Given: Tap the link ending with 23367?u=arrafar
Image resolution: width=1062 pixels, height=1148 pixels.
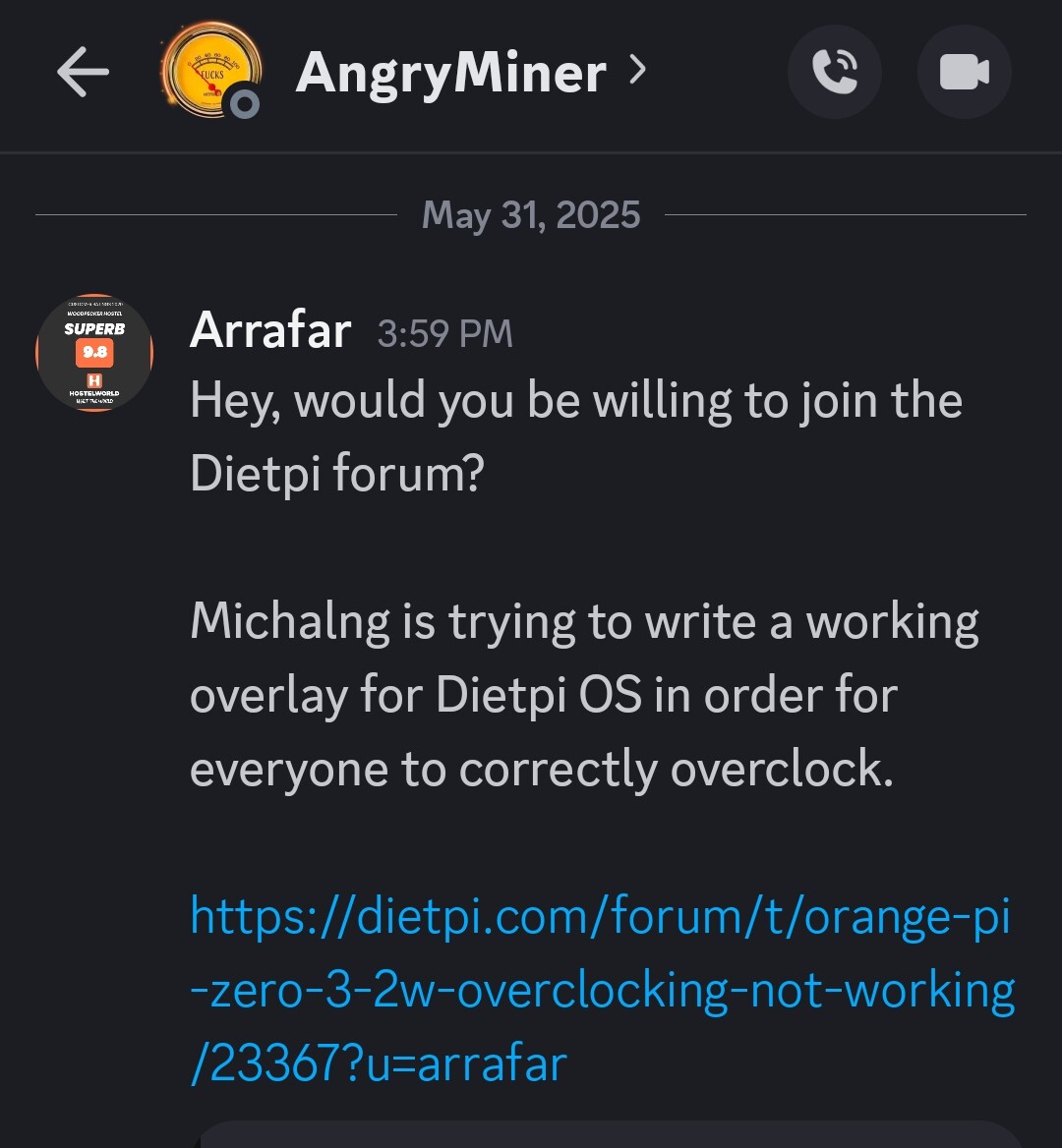Looking at the screenshot, I should pos(379,1063).
